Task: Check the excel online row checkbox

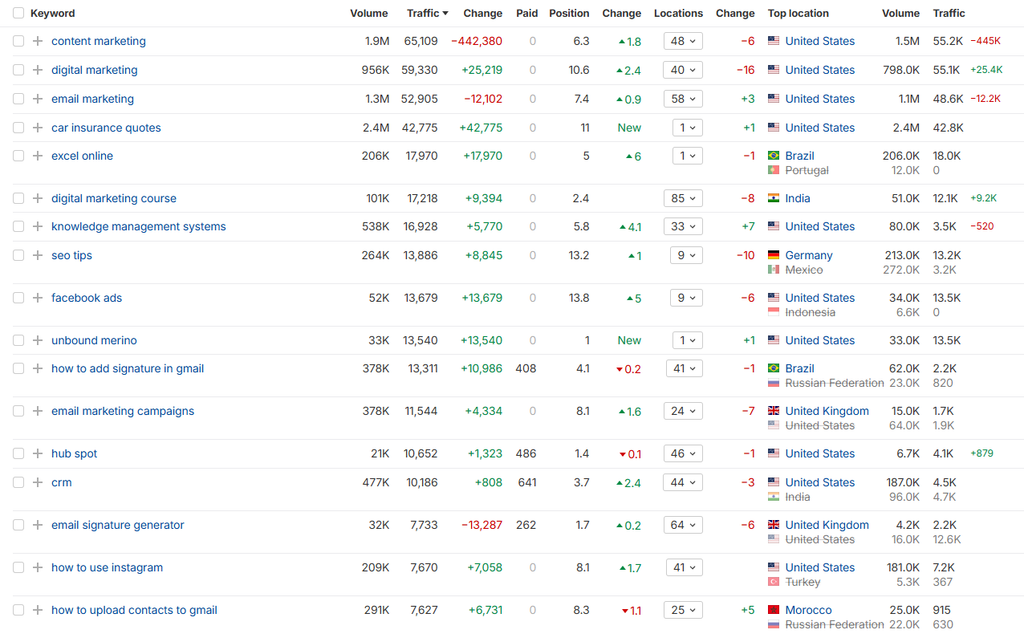Action: coord(18,155)
